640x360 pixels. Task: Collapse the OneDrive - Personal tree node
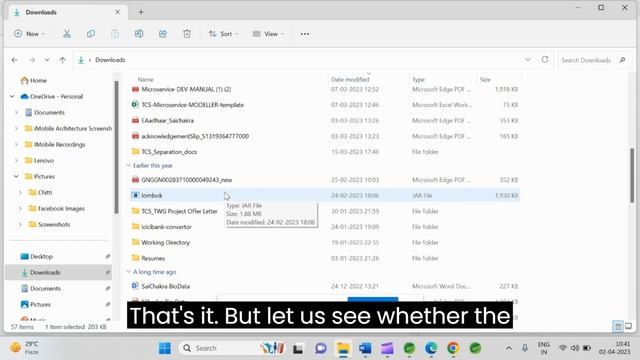click(12, 97)
